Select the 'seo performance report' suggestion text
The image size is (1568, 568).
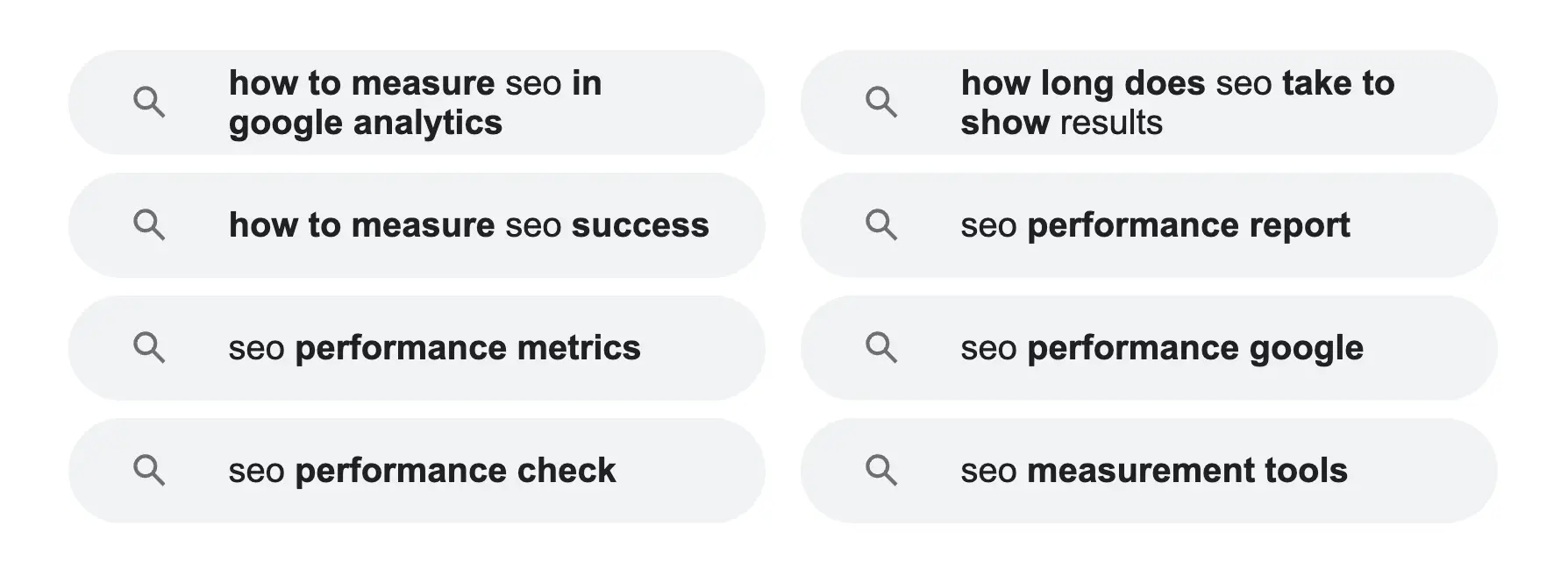click(1155, 225)
